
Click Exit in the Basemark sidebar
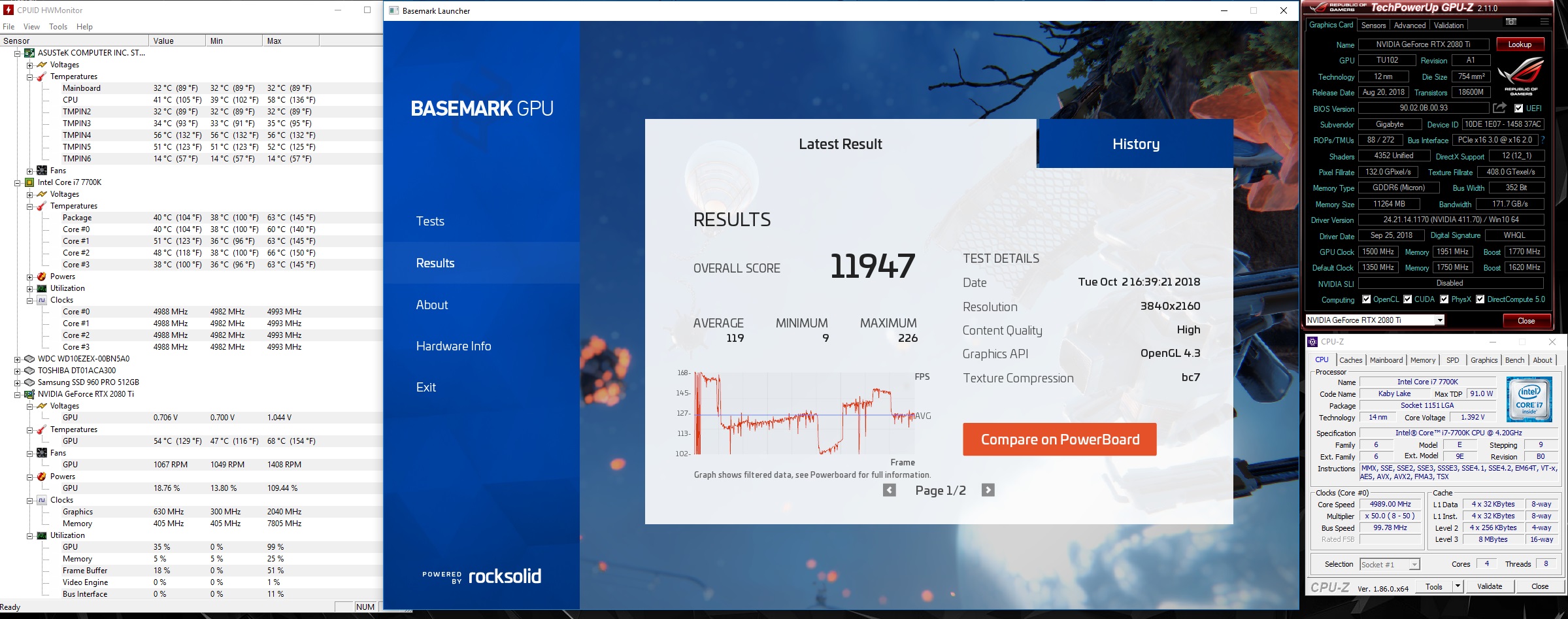[426, 387]
